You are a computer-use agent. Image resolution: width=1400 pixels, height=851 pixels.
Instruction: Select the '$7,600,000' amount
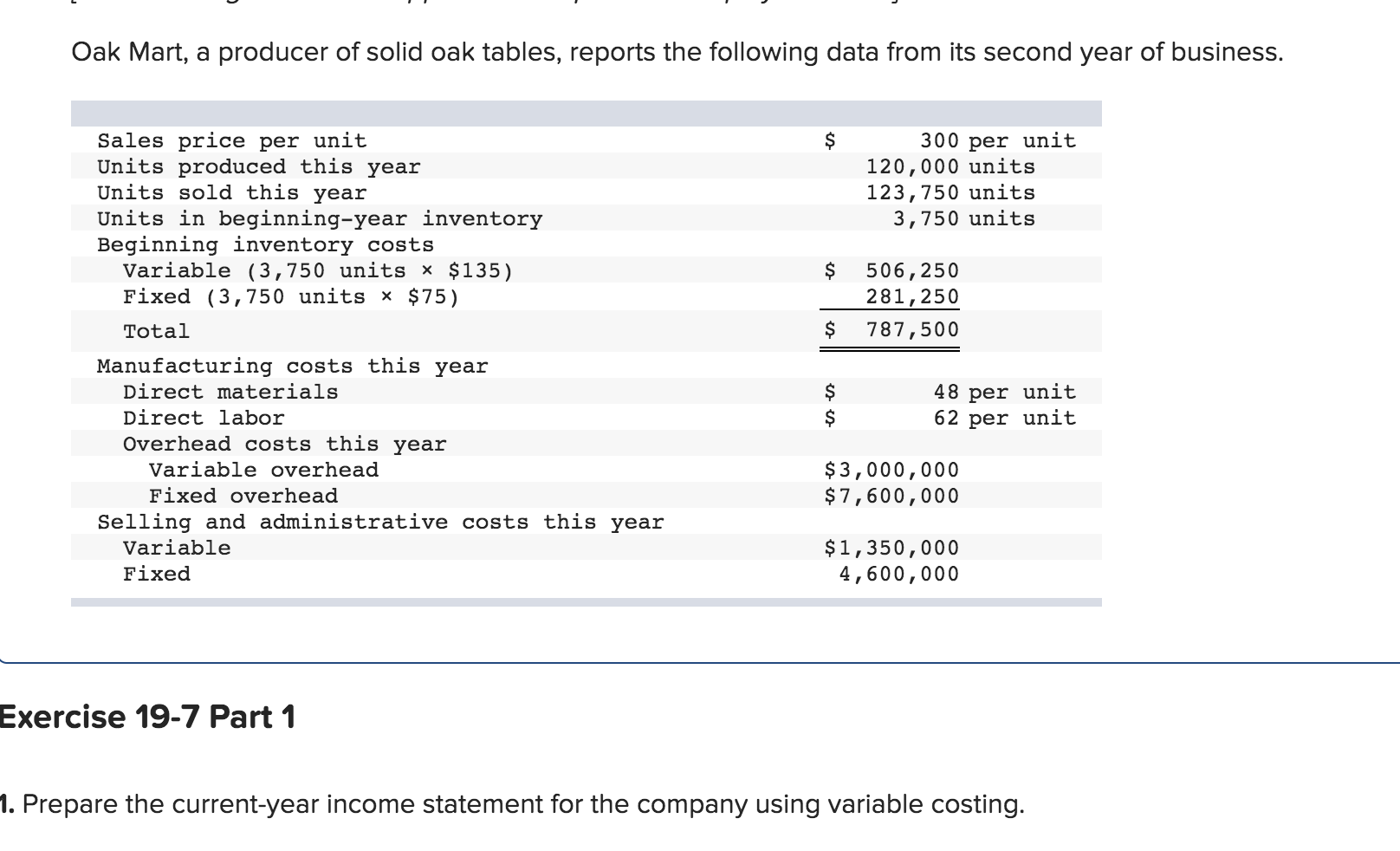click(891, 496)
